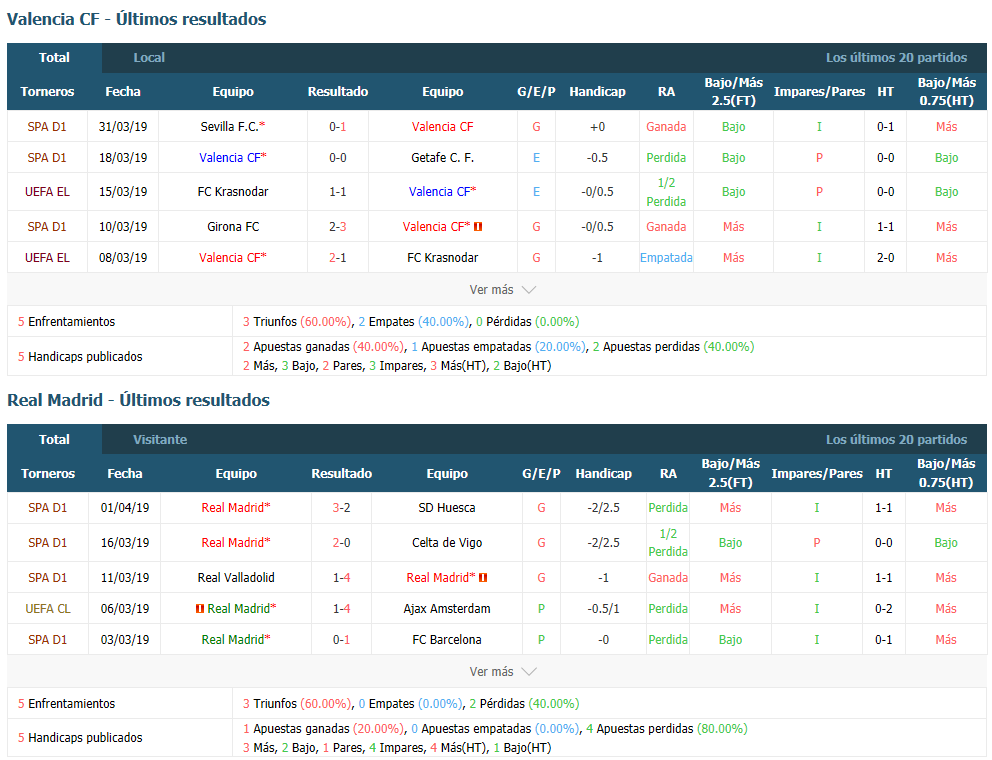This screenshot has width=992, height=760.
Task: Click the Torneros header in Valencia table
Action: [47, 92]
